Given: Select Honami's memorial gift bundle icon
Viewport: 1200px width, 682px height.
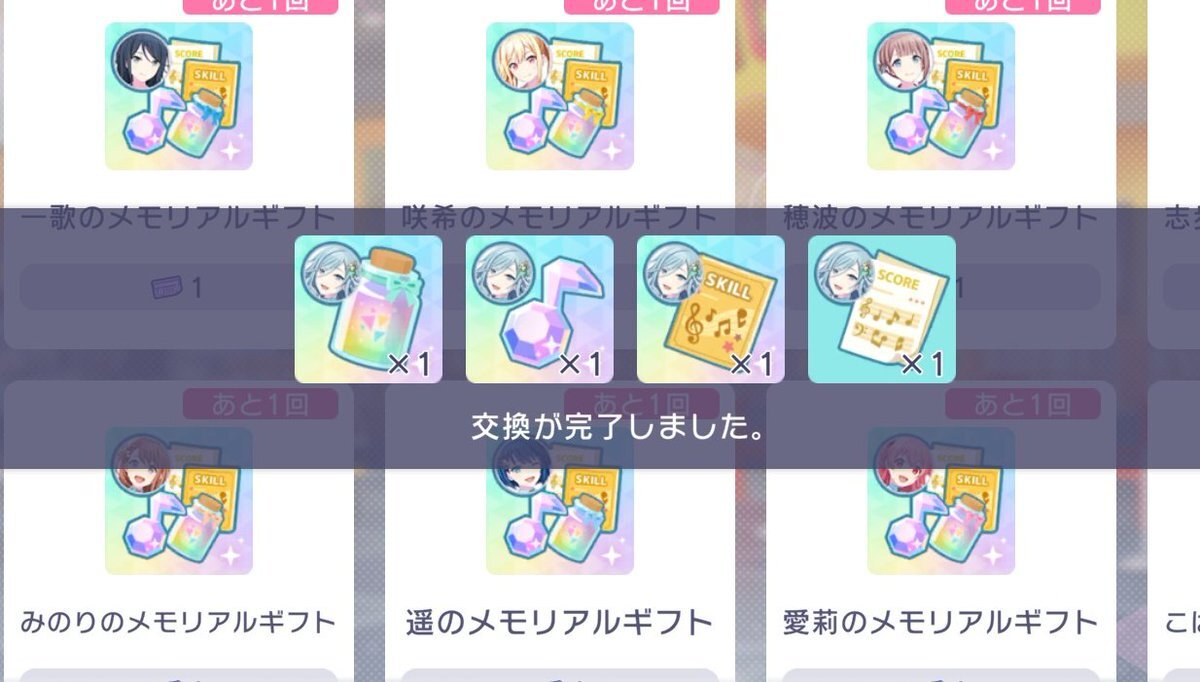Looking at the screenshot, I should click(x=941, y=96).
